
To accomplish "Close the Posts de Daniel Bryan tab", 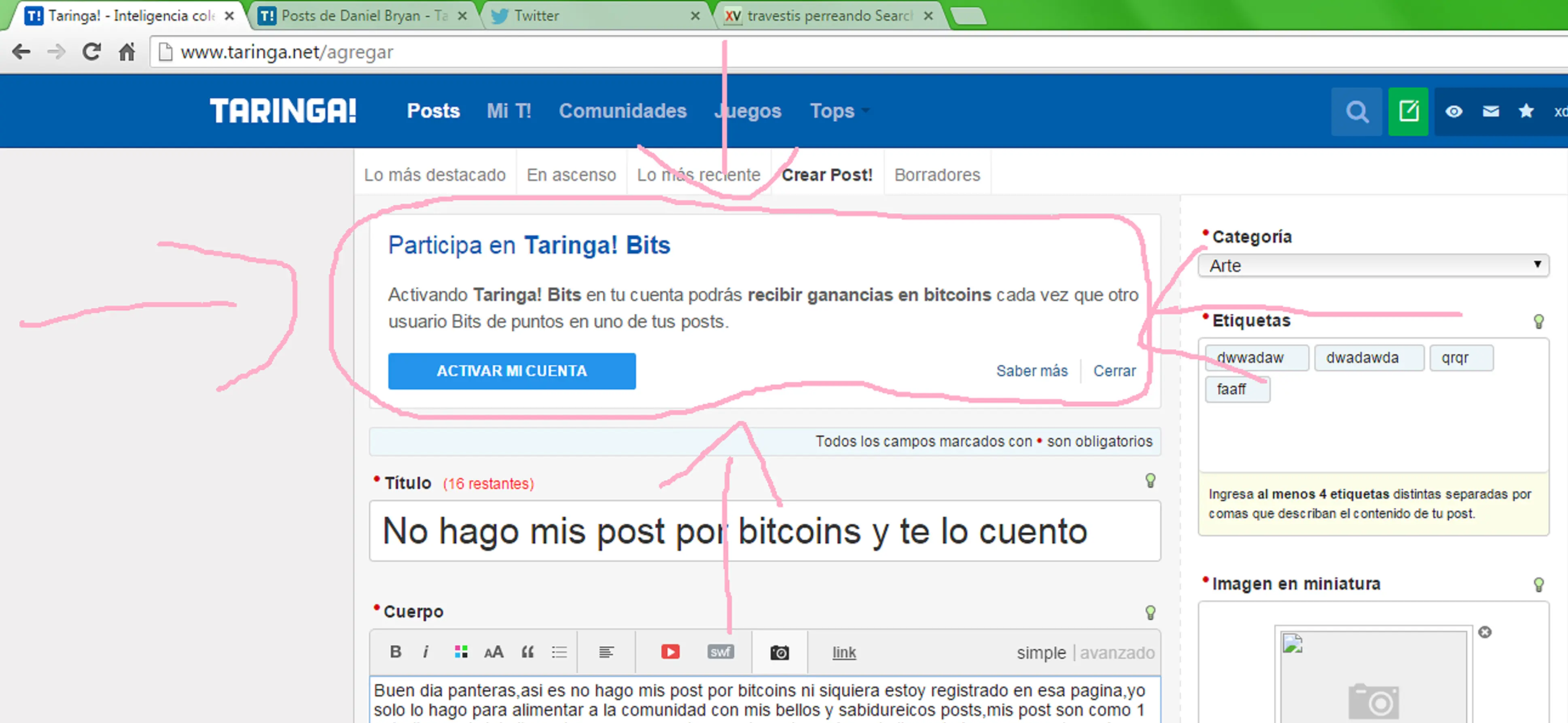I will click(463, 16).
